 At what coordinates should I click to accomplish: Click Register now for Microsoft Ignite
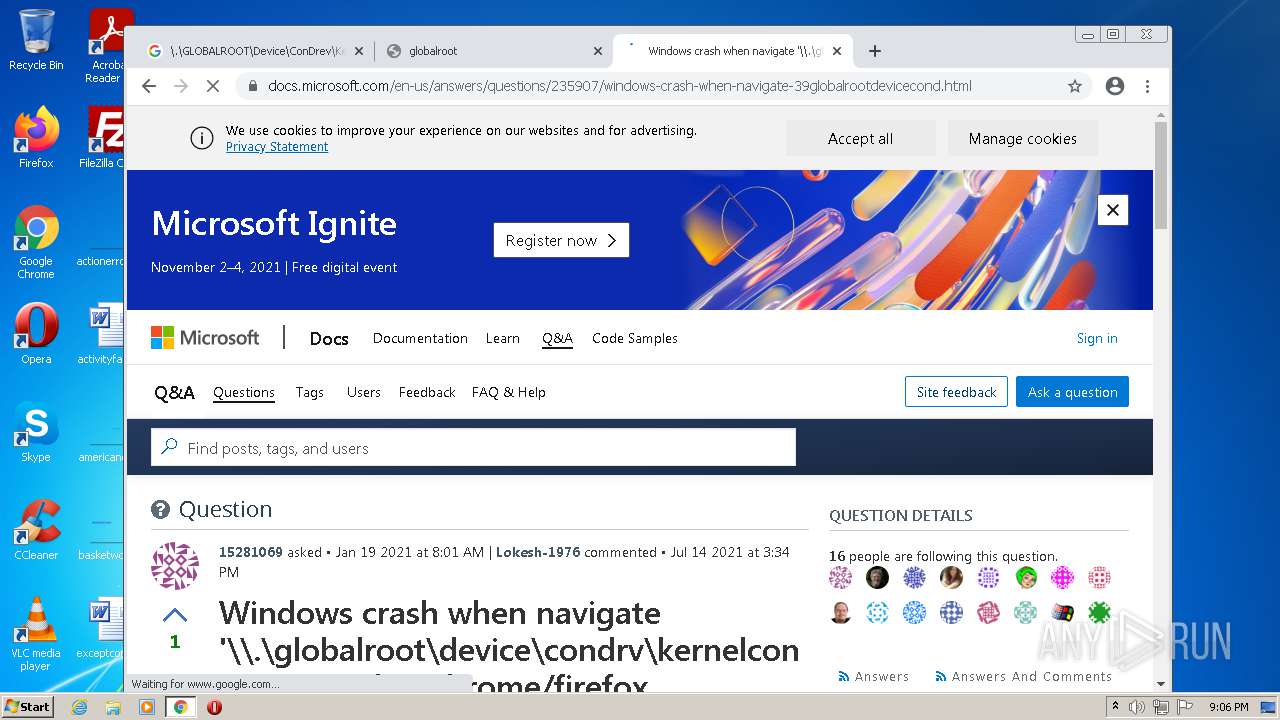[561, 240]
